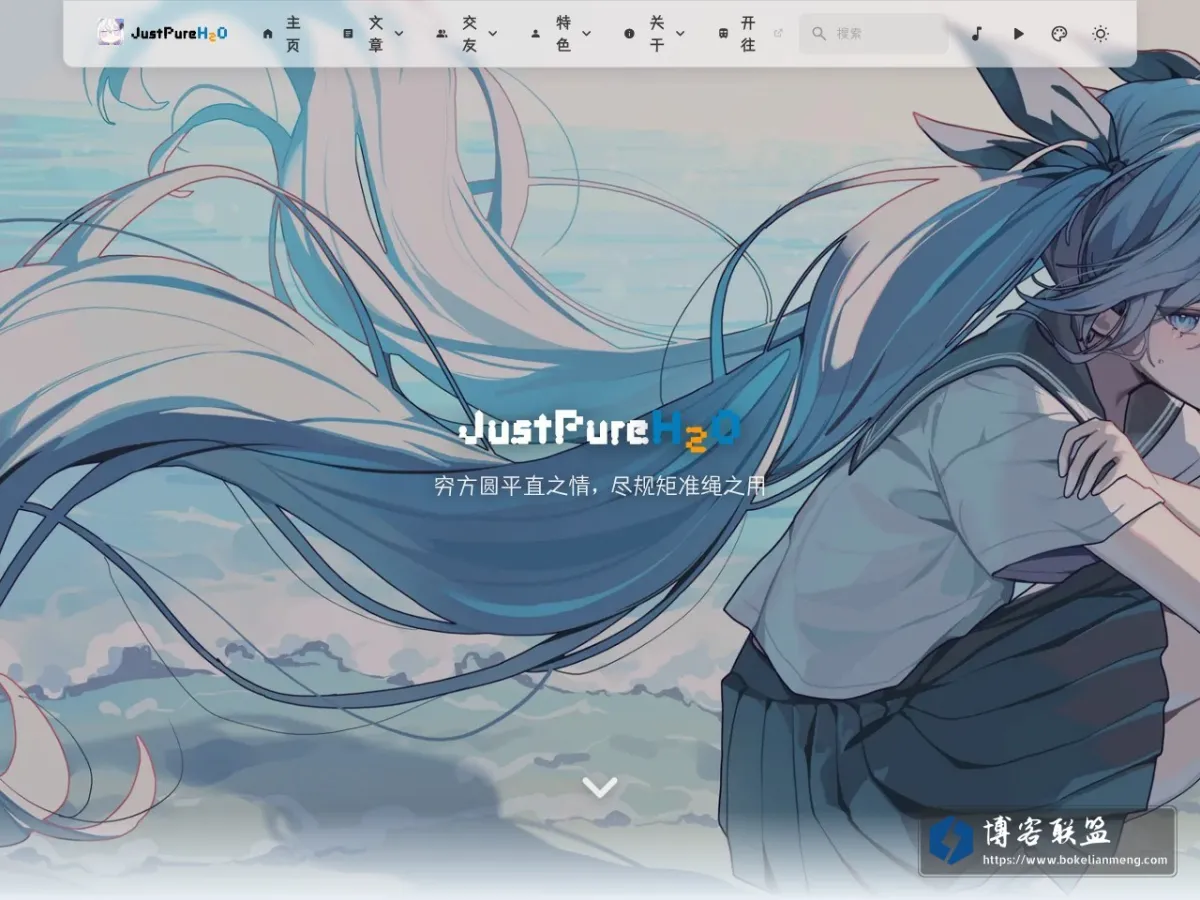This screenshot has width=1200, height=900.
Task: Open the 开往 travelling link
Action: (750, 33)
